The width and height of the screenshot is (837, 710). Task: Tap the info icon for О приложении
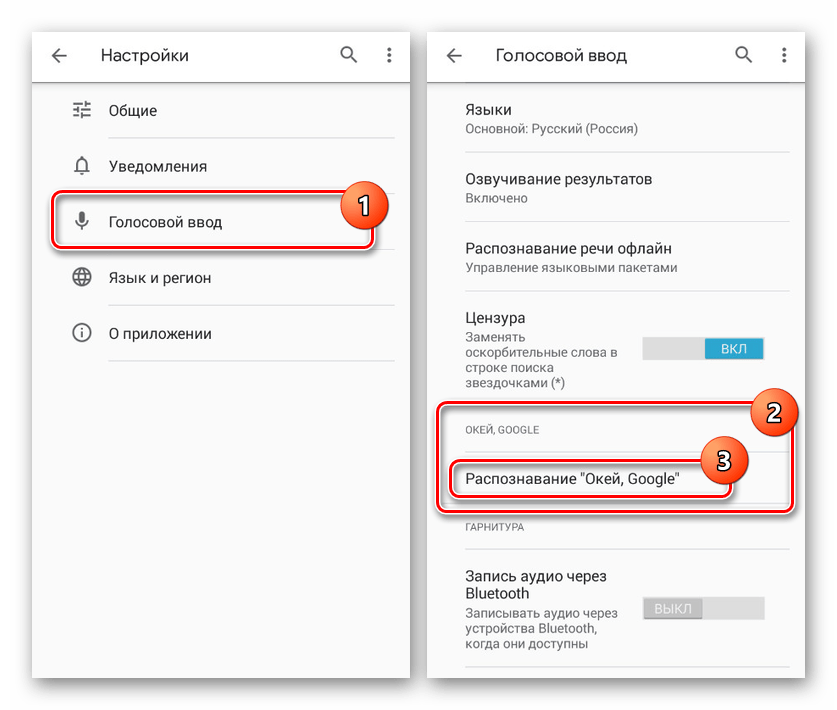[82, 333]
